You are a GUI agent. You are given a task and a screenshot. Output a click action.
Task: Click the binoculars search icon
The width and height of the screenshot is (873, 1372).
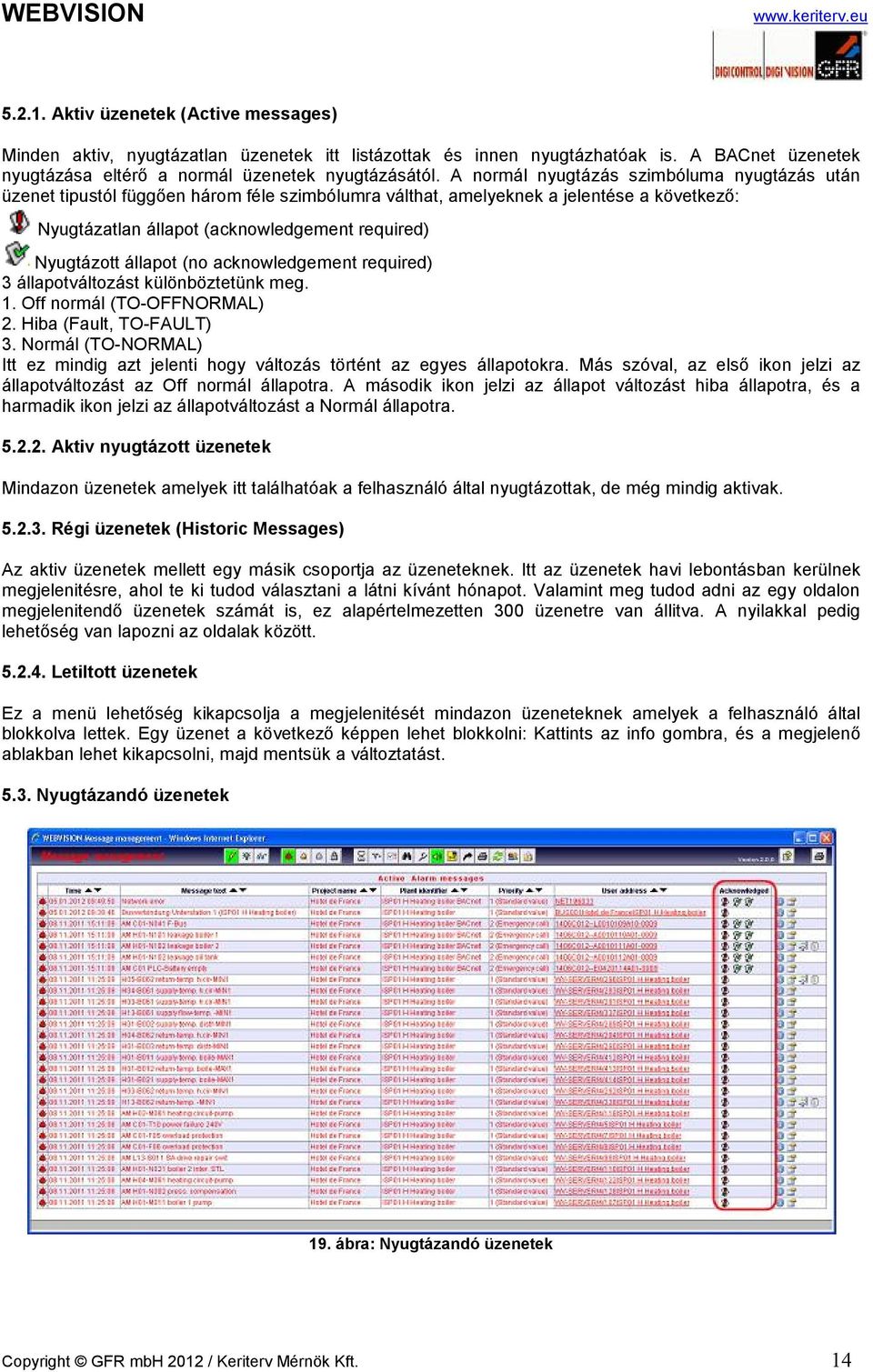pyautogui.click(x=406, y=856)
